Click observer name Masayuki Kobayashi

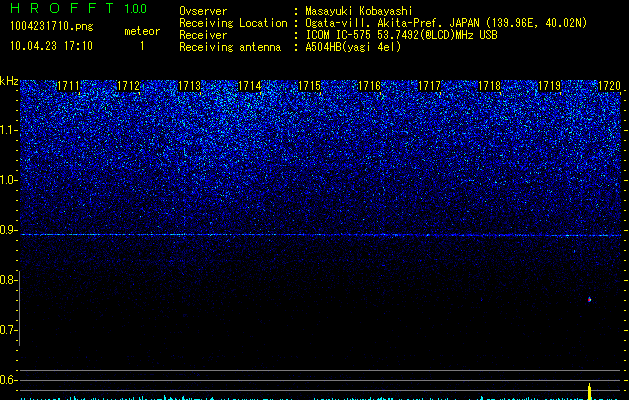(359, 11)
